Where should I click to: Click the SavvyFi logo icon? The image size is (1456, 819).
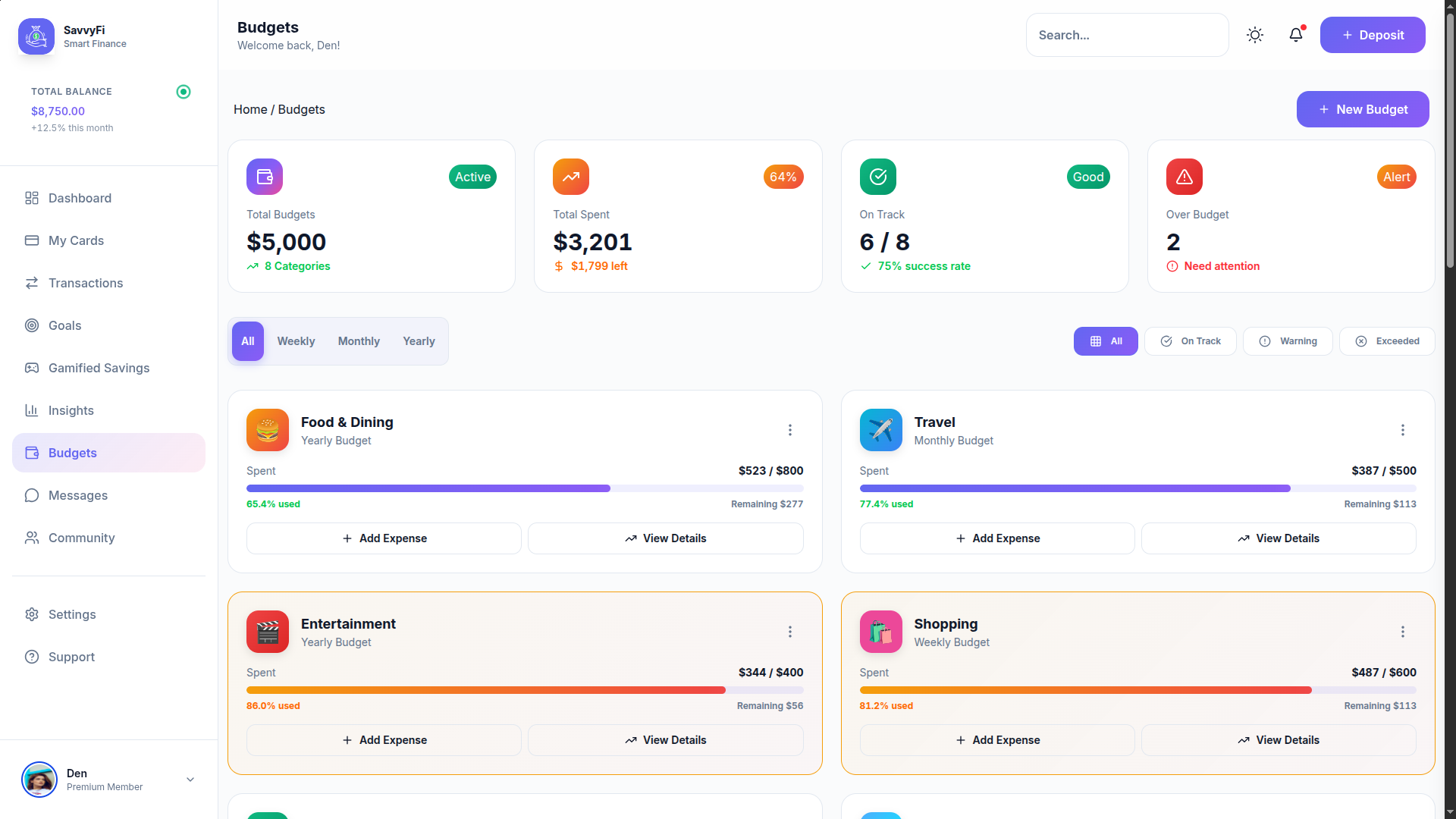coord(36,36)
